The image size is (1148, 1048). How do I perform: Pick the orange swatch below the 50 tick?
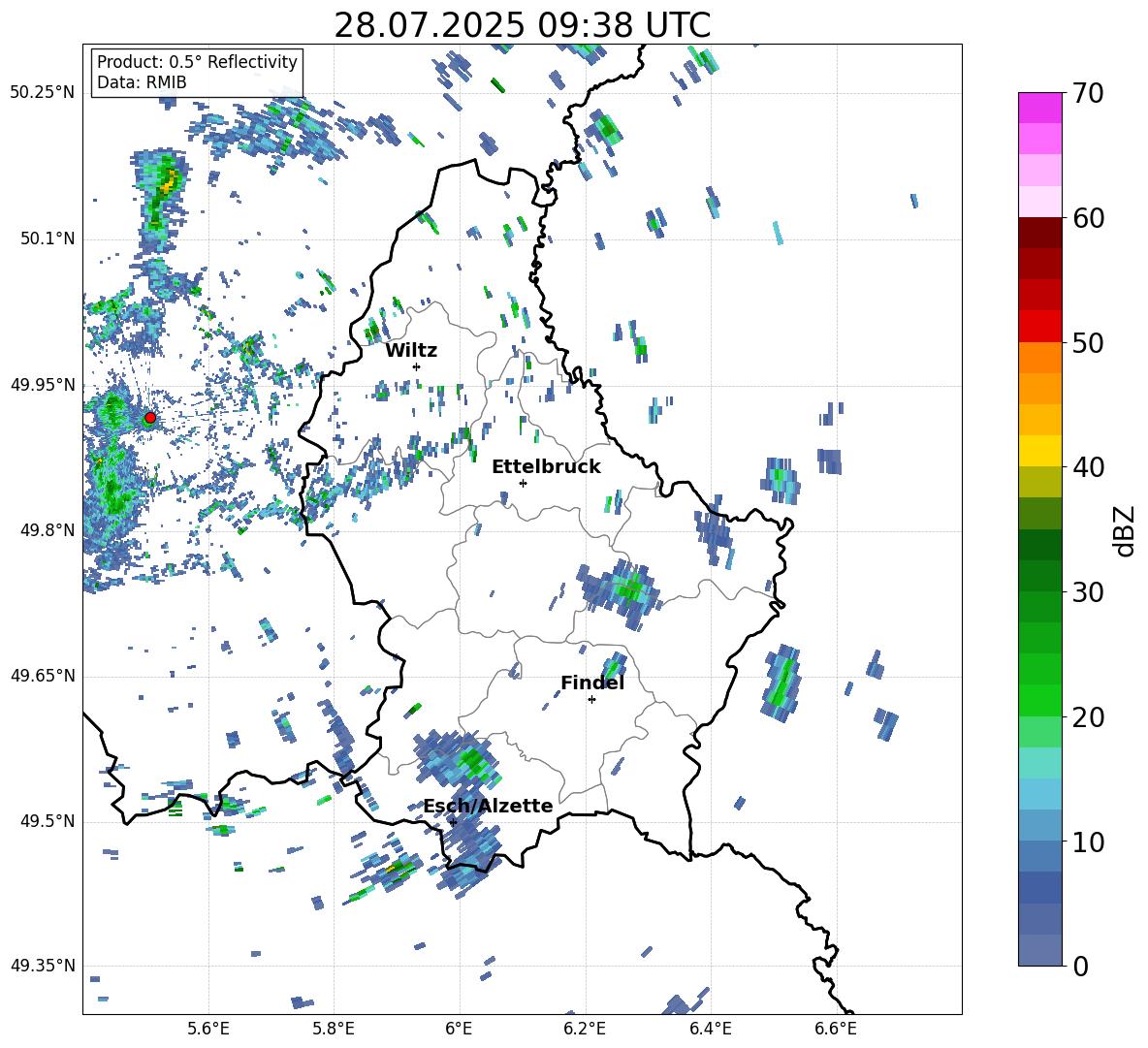[x=1039, y=357]
